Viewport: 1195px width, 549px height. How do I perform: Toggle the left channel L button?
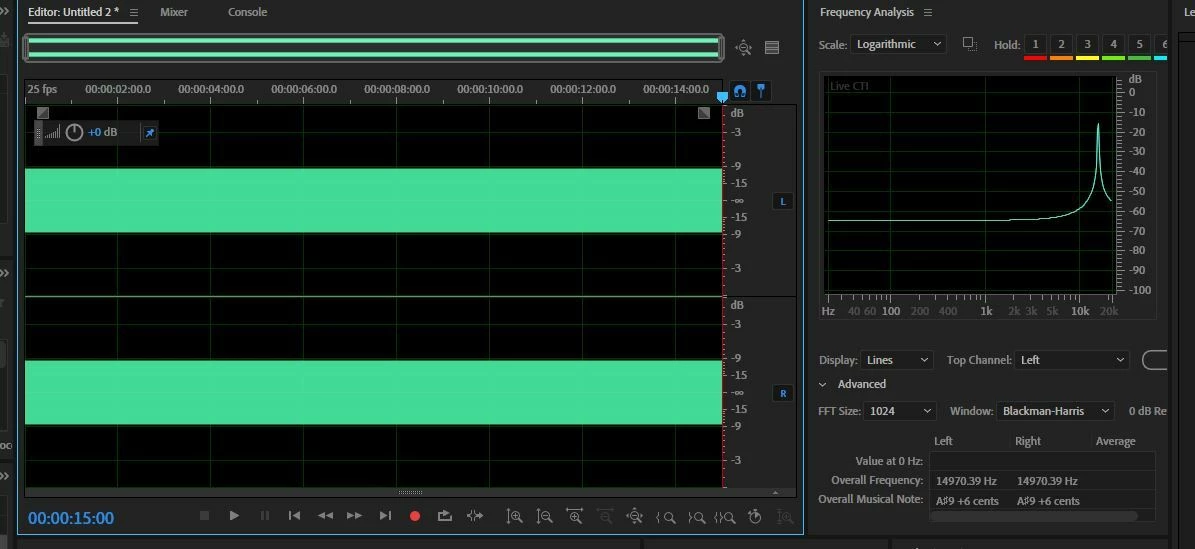pos(783,201)
